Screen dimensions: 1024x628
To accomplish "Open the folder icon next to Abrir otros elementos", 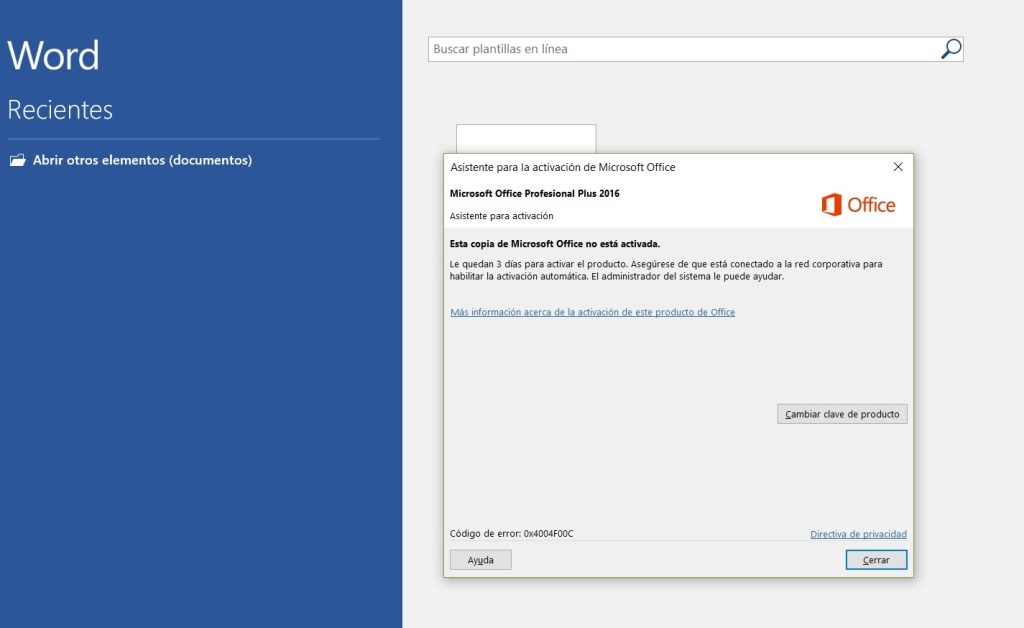I will (x=18, y=160).
